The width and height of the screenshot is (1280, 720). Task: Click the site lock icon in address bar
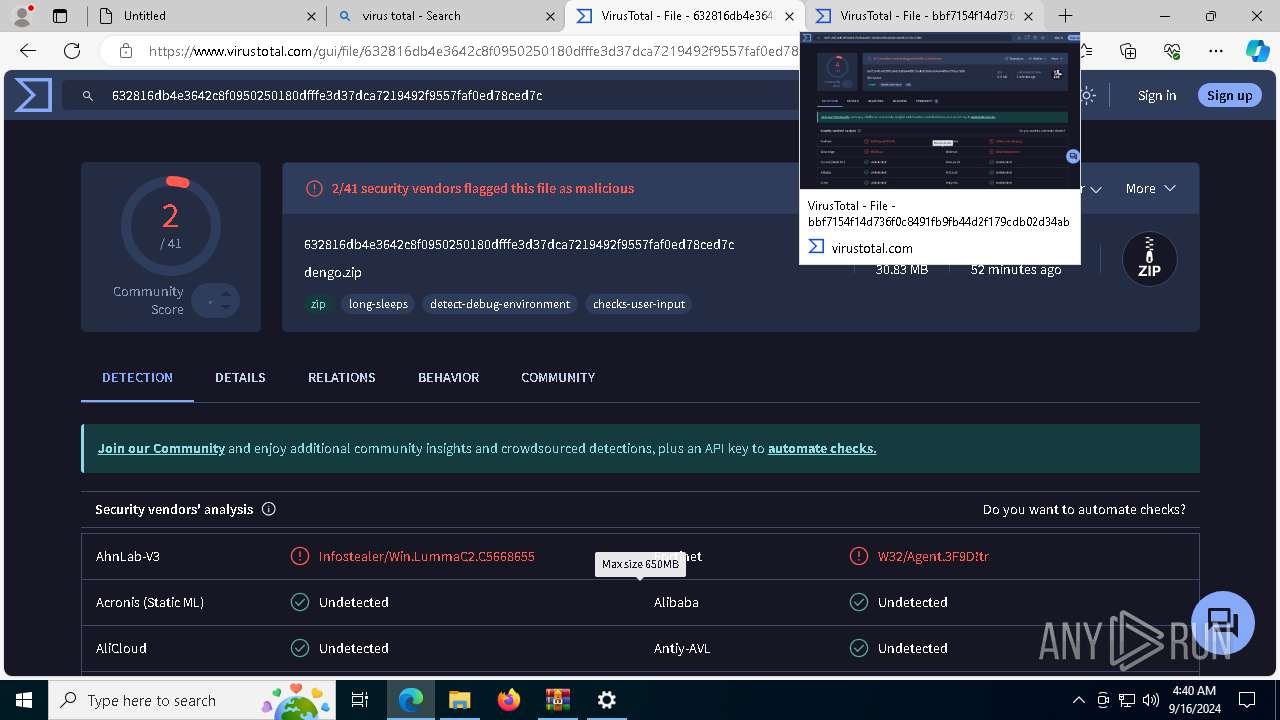point(126,51)
